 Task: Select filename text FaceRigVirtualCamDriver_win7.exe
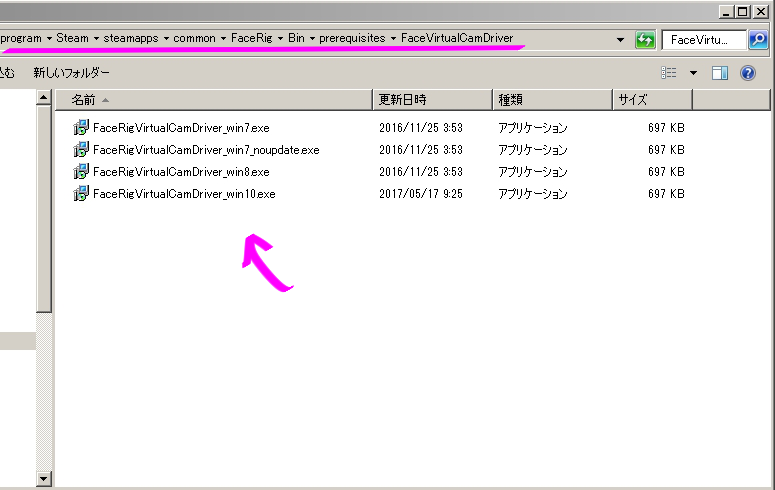tap(181, 128)
